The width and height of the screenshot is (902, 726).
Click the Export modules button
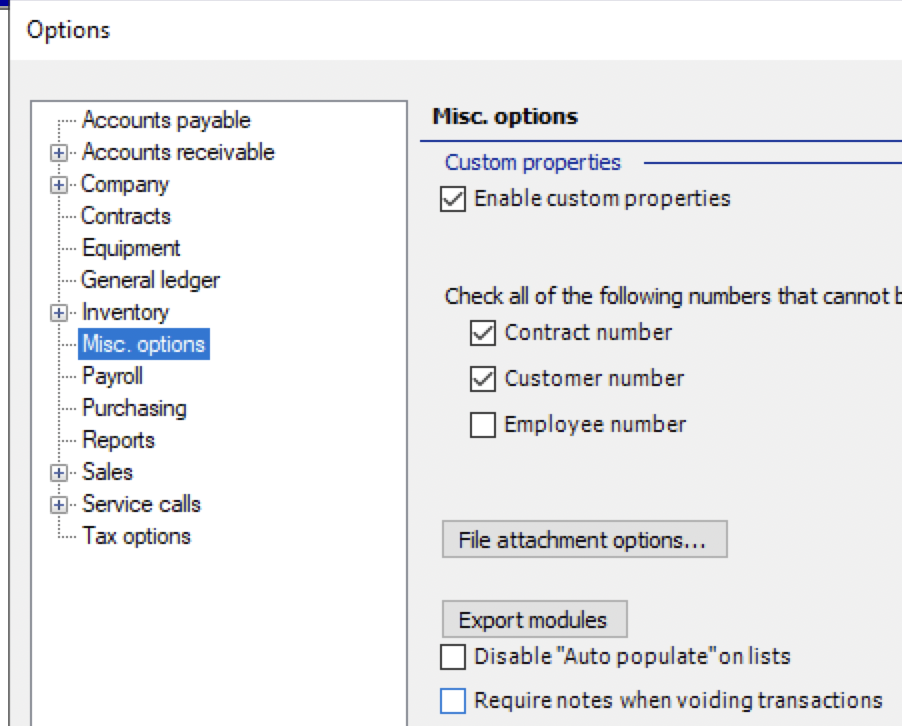[x=534, y=620]
